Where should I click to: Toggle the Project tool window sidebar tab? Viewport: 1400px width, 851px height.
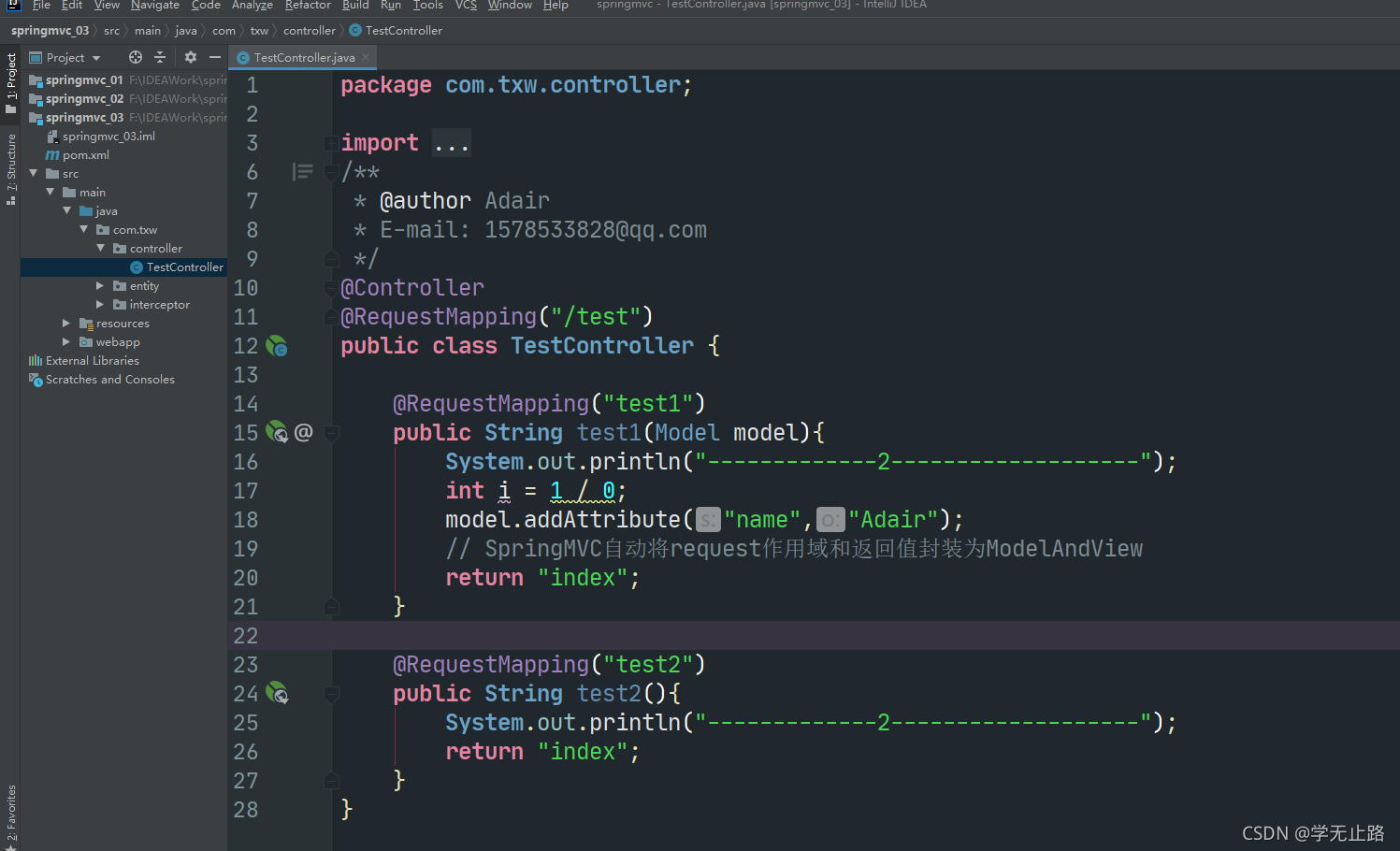10,82
